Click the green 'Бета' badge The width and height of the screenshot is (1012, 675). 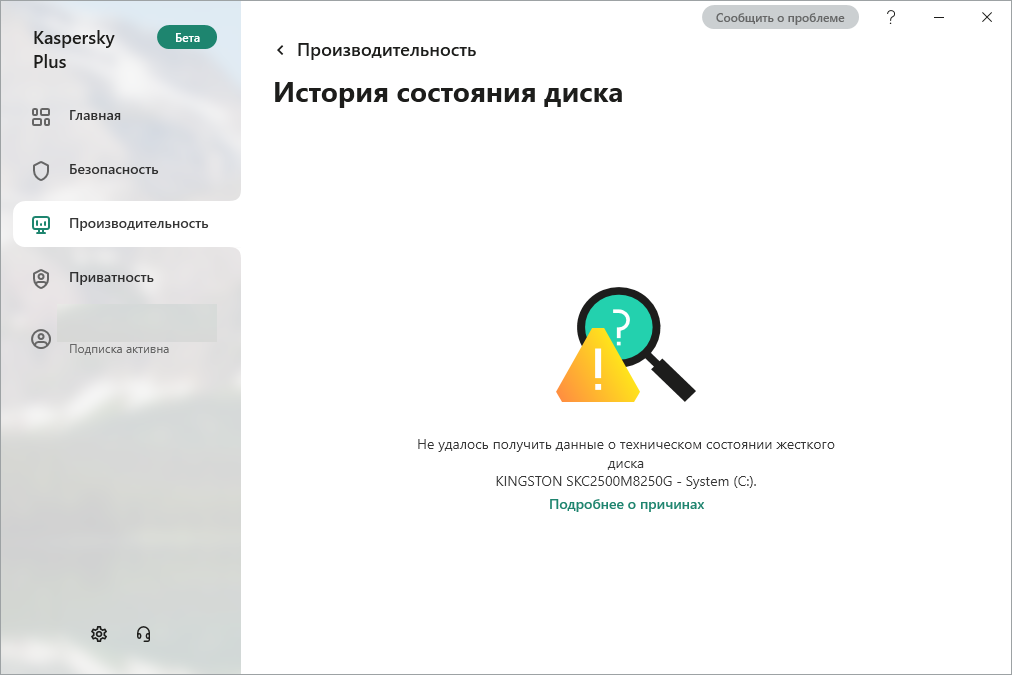(x=187, y=37)
